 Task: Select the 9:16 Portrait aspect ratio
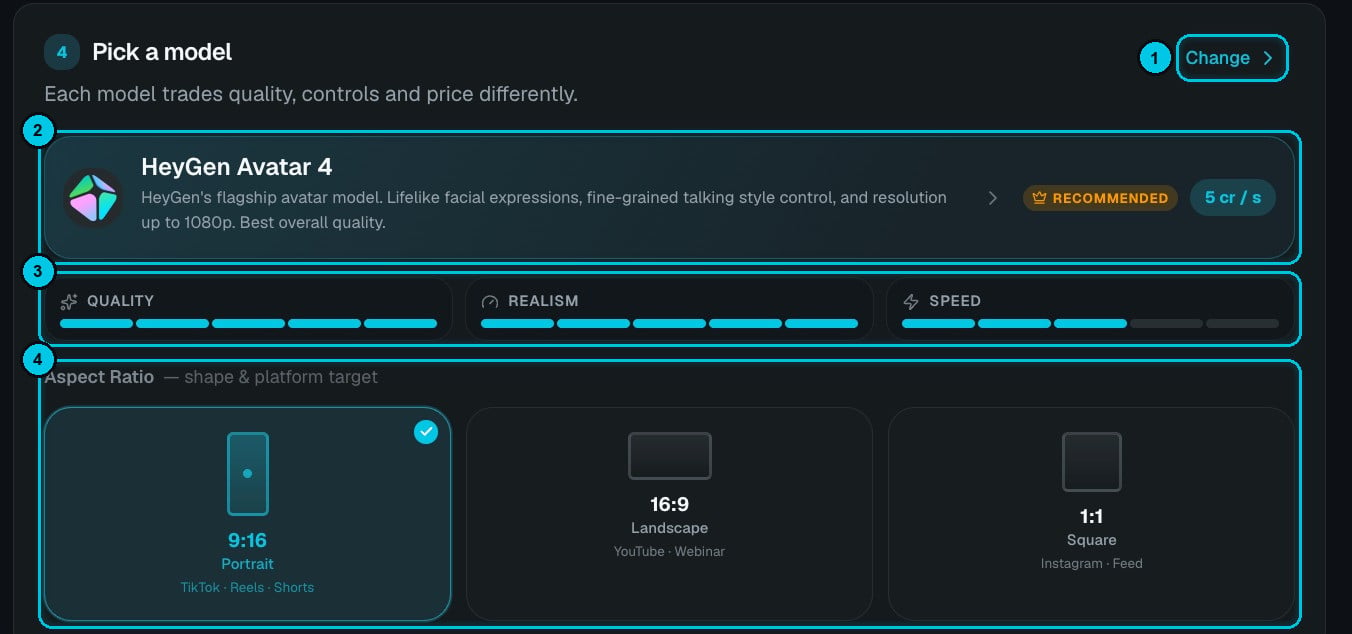(248, 514)
